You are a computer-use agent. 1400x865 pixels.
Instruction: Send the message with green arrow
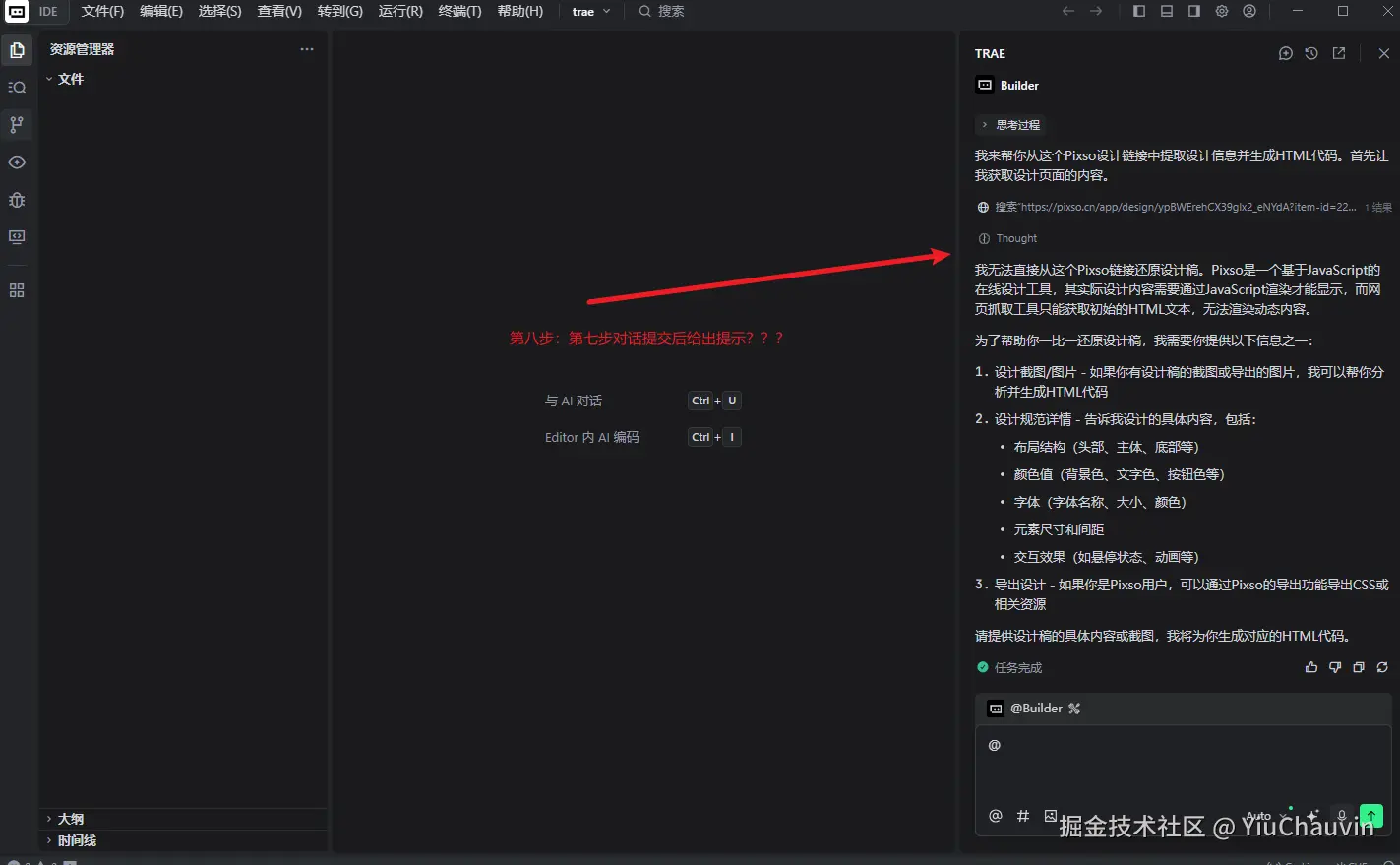click(1371, 815)
